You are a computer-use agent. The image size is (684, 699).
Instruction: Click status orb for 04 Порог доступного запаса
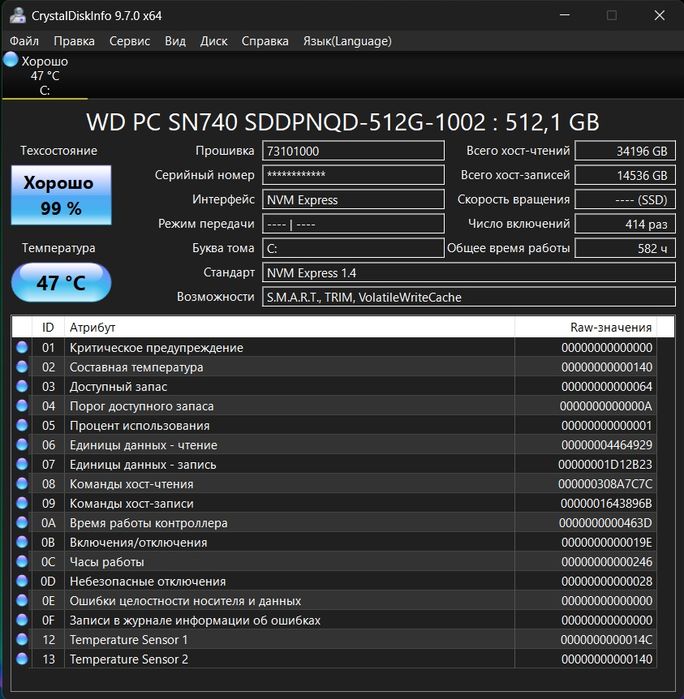click(x=22, y=406)
